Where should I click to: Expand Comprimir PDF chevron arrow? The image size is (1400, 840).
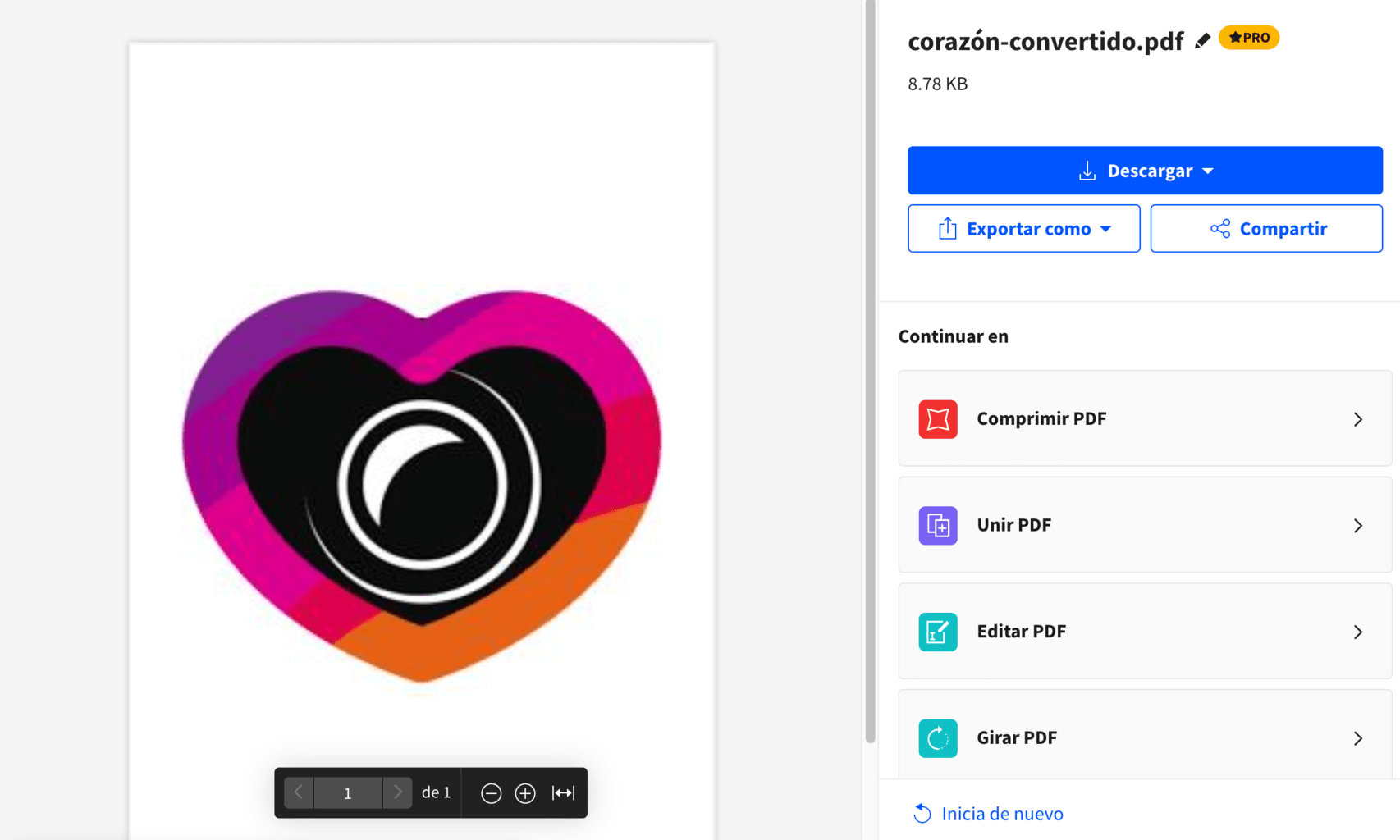click(x=1358, y=419)
